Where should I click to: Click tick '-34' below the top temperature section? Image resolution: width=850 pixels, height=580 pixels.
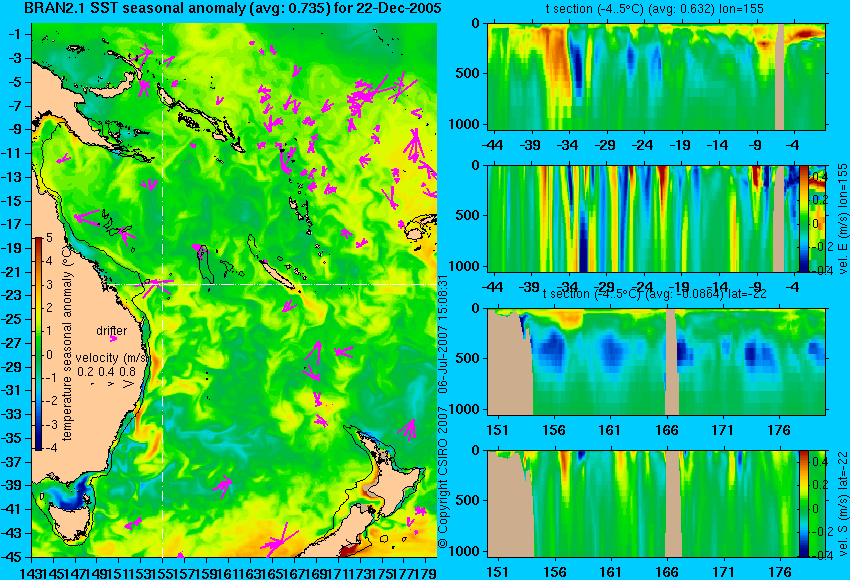point(568,145)
